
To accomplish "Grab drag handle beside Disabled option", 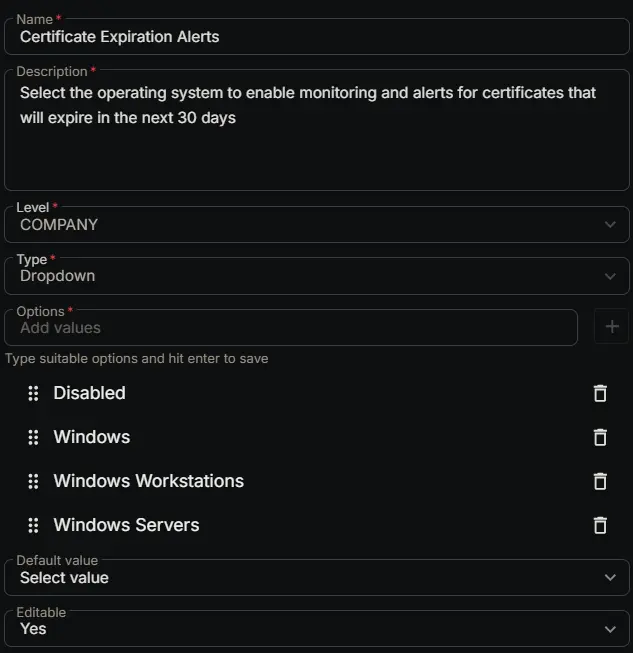I will (x=33, y=393).
